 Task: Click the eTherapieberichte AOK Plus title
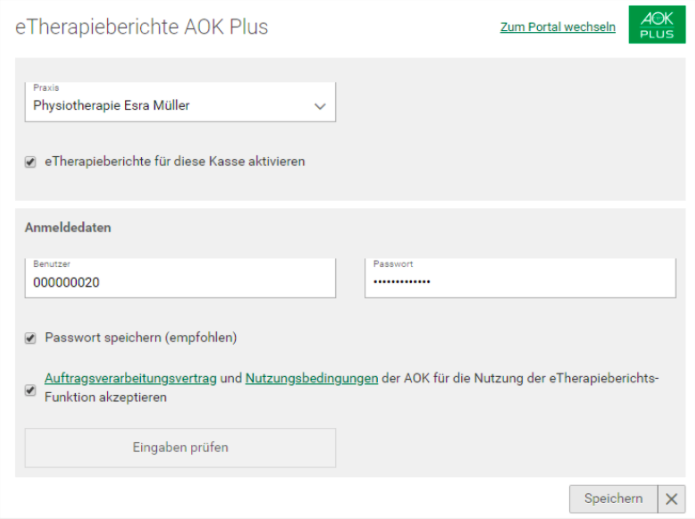[142, 27]
